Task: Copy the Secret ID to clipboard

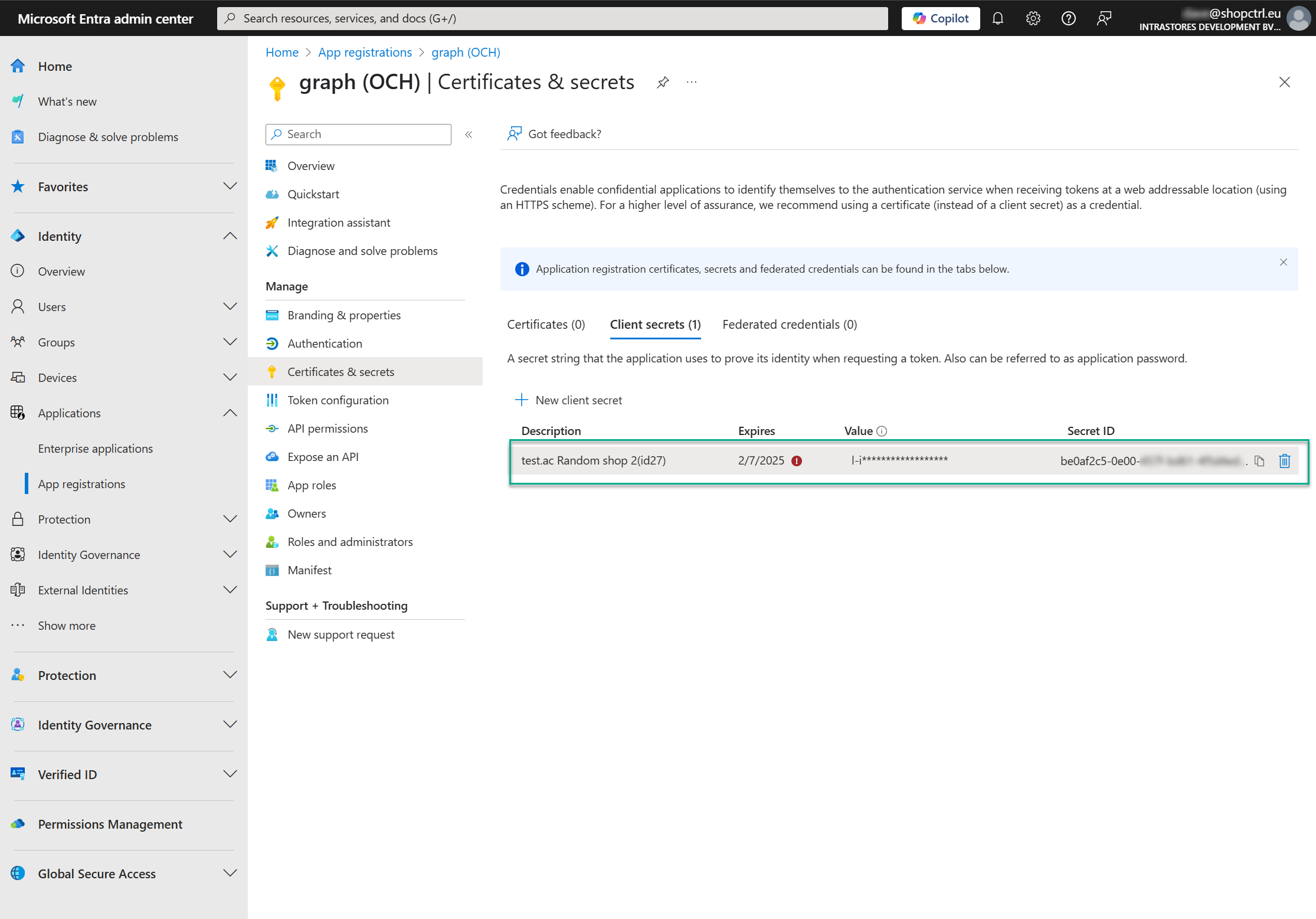Action: 1259,461
